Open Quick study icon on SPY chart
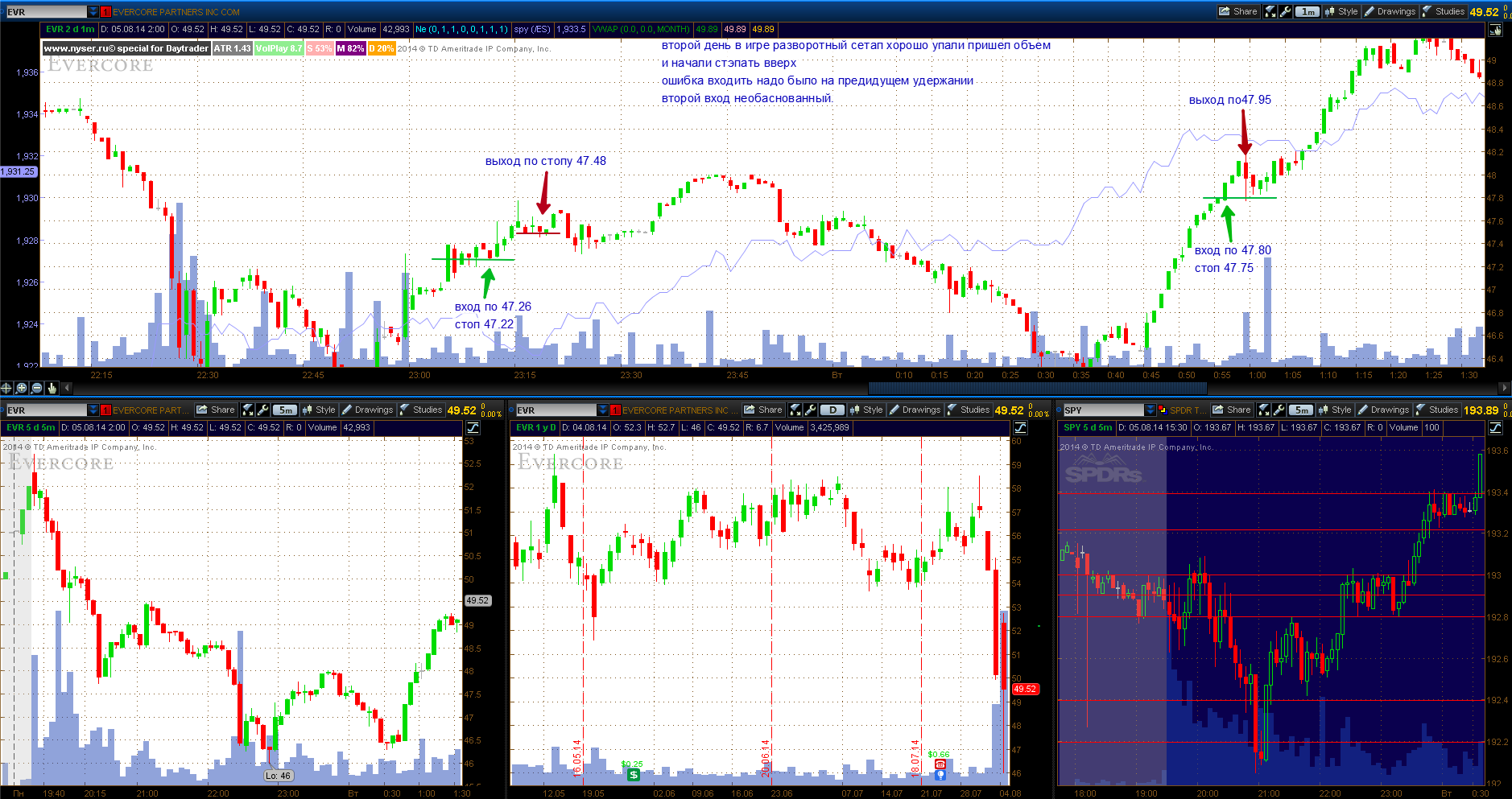 (1264, 410)
